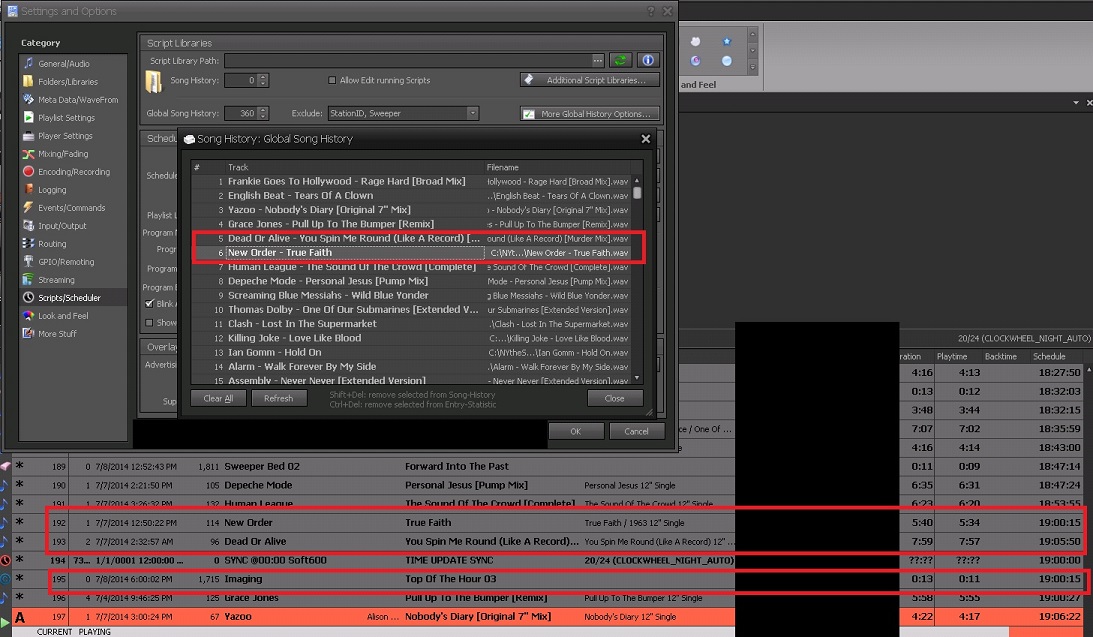
Task: Select English Beat - Tears Of A Clown
Action: (411, 196)
